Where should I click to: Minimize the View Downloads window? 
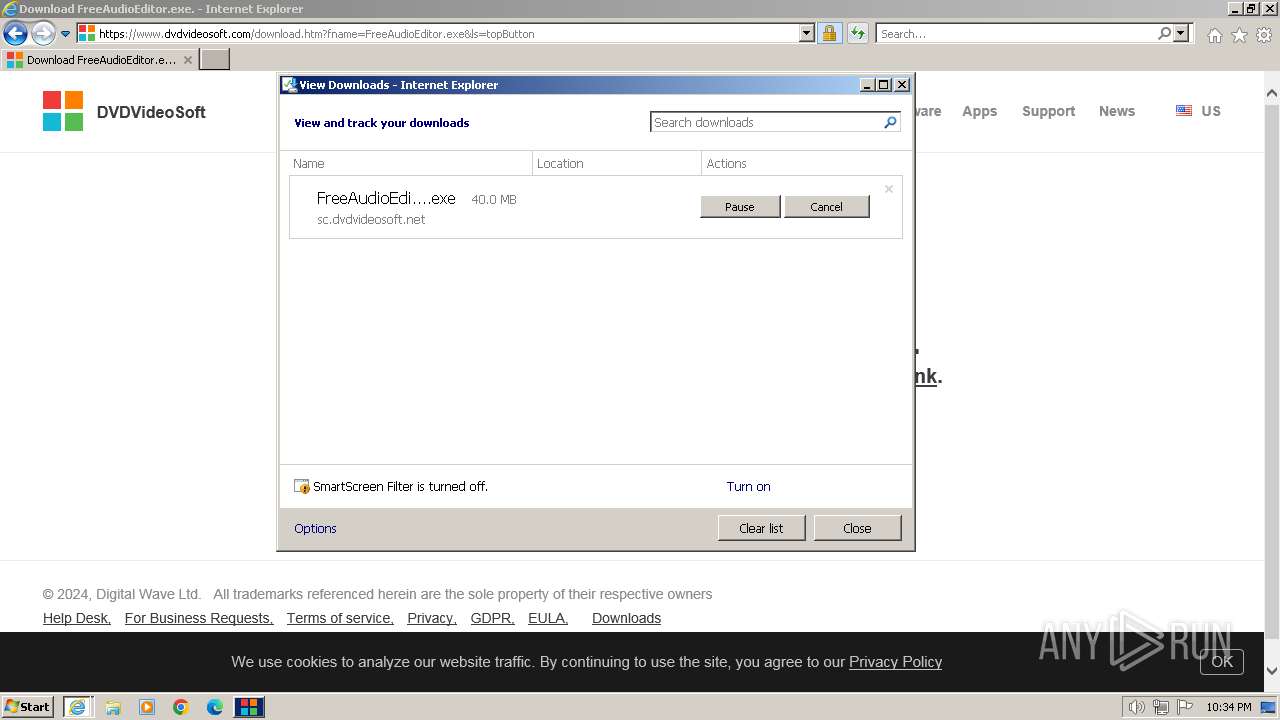867,85
